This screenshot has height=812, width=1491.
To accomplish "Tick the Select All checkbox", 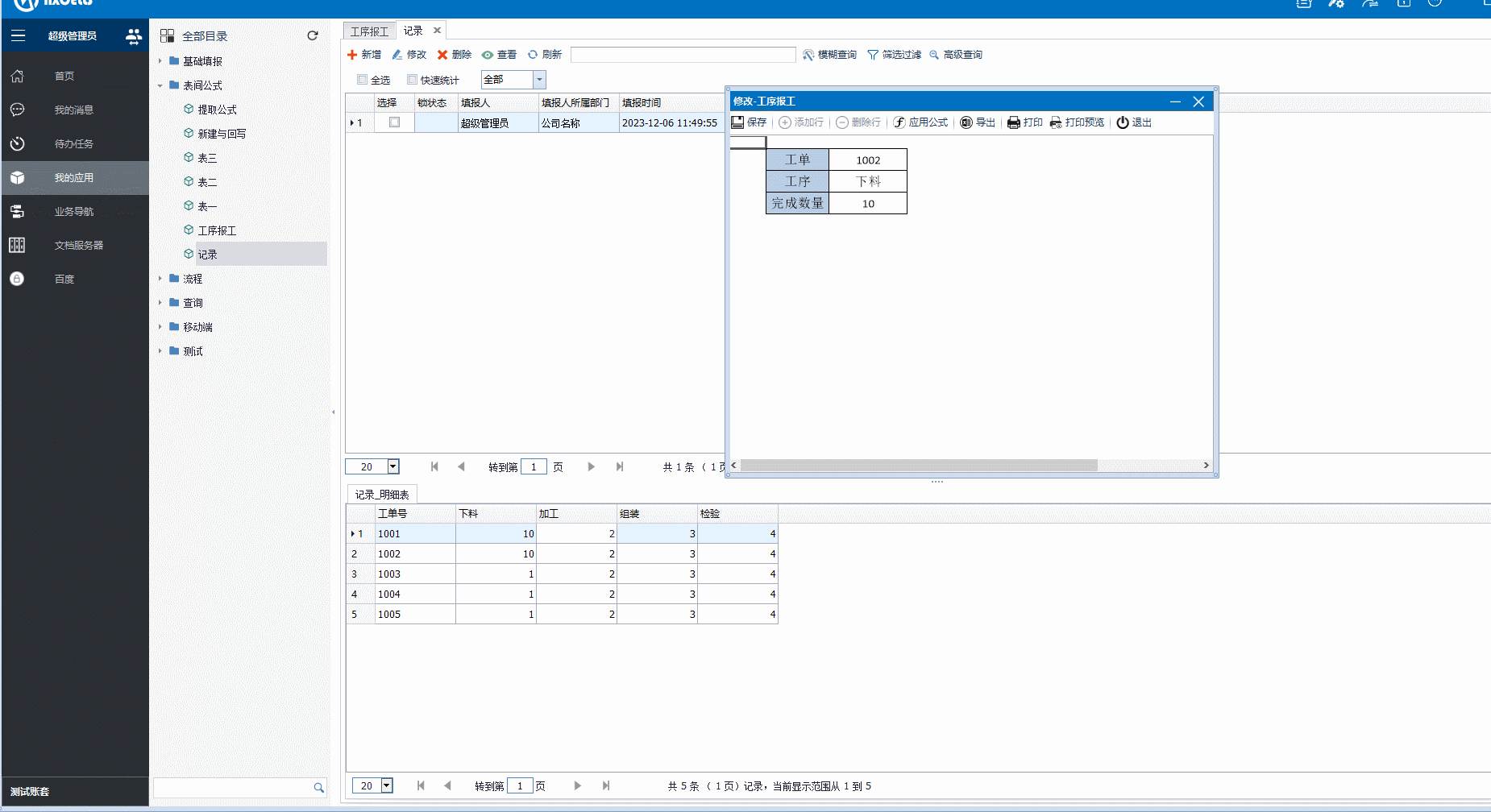I will point(363,80).
